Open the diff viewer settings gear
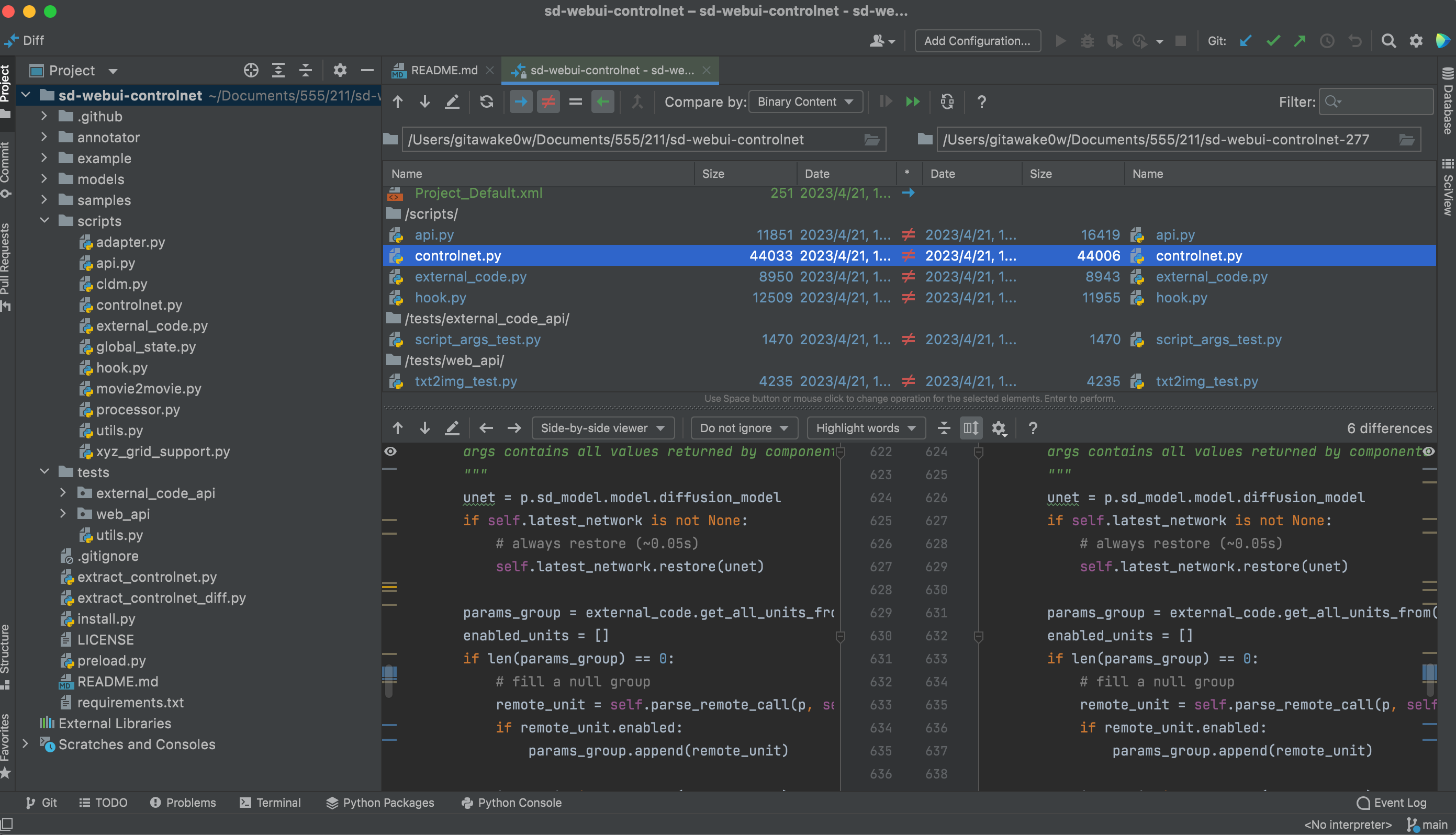The width and height of the screenshot is (1456, 835). pos(999,428)
